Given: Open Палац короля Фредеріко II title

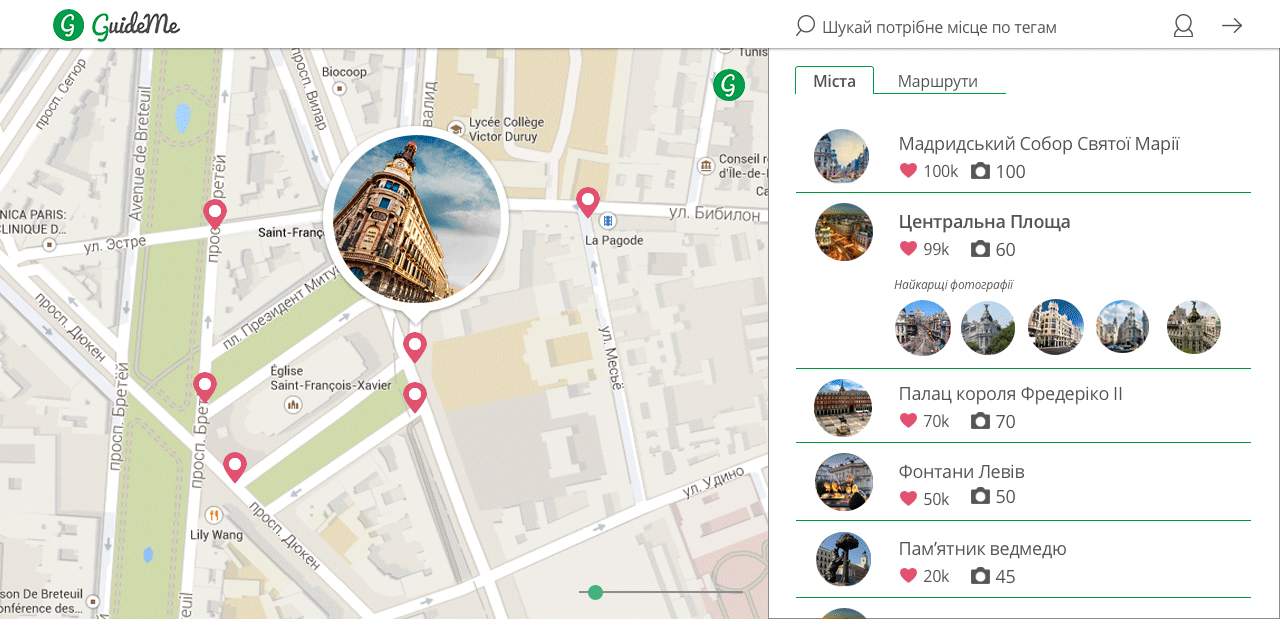Looking at the screenshot, I should 1010,394.
